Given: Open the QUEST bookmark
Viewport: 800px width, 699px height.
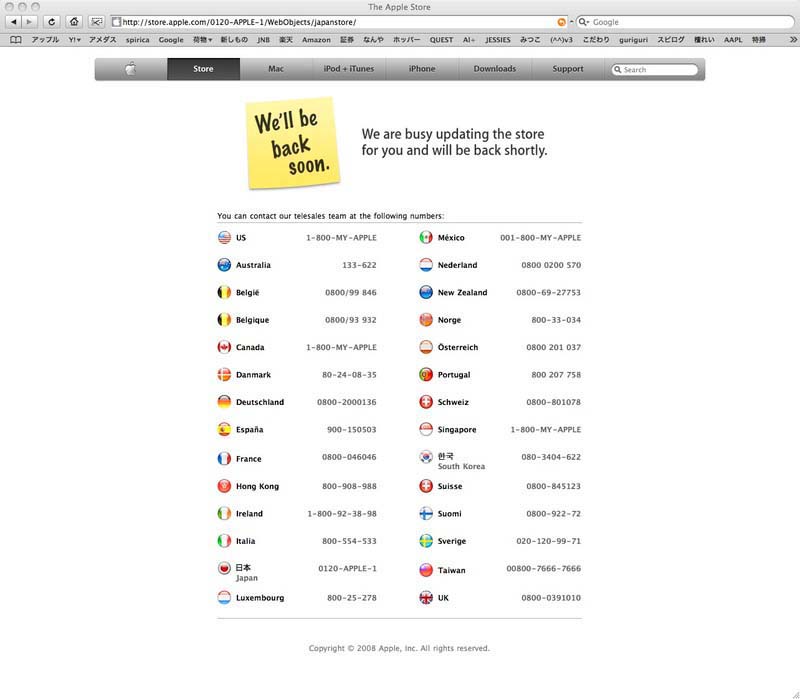Looking at the screenshot, I should tap(441, 40).
